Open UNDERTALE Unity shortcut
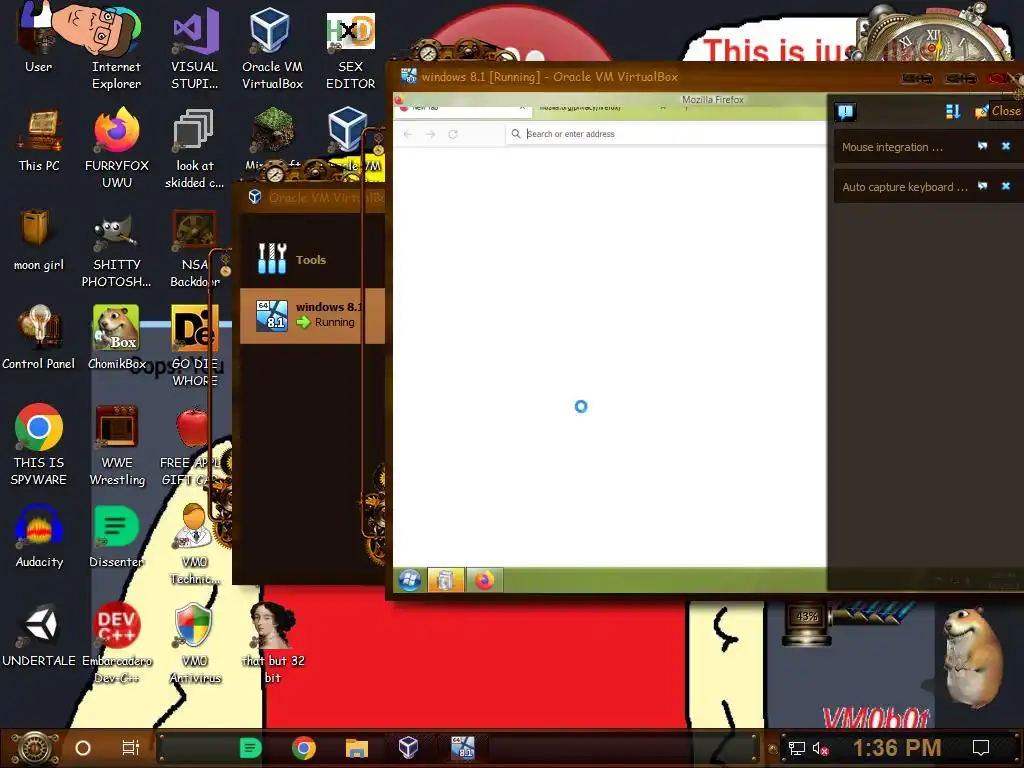 click(x=39, y=637)
